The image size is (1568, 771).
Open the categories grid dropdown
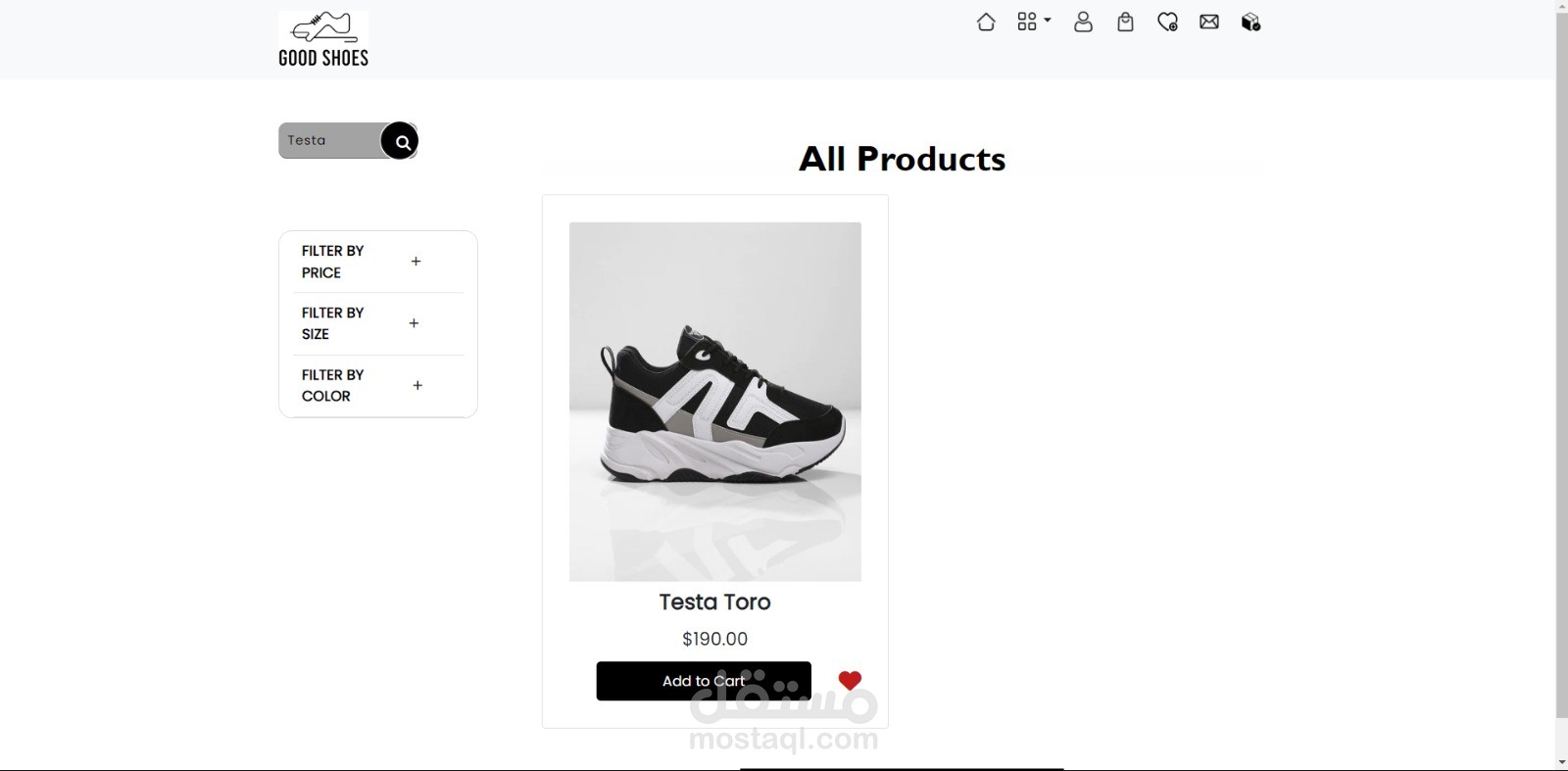[x=1033, y=22]
